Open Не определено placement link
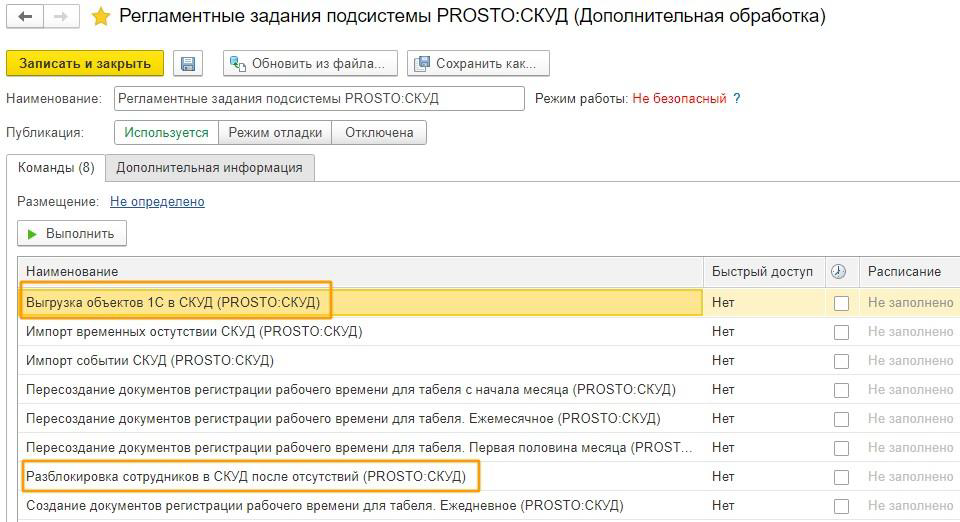Image resolution: width=960 pixels, height=522 pixels. [x=157, y=202]
